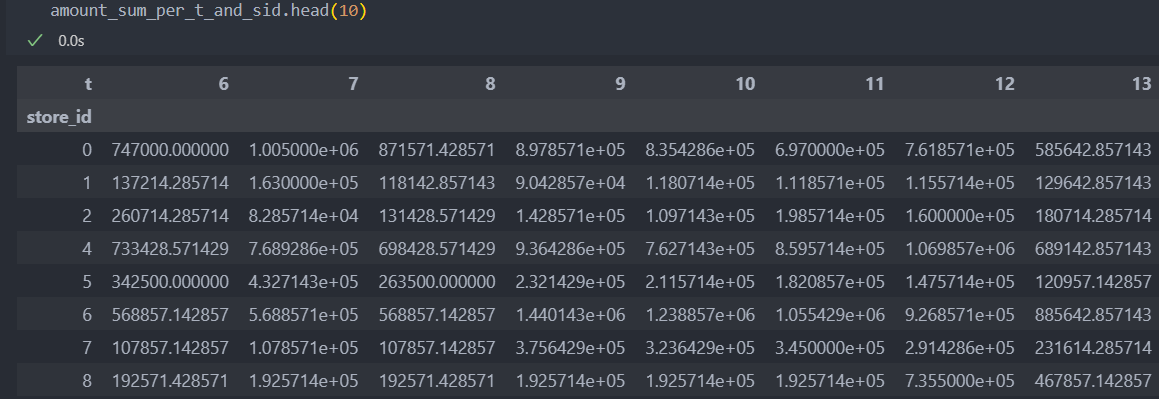Click the store_id index label

59,117
